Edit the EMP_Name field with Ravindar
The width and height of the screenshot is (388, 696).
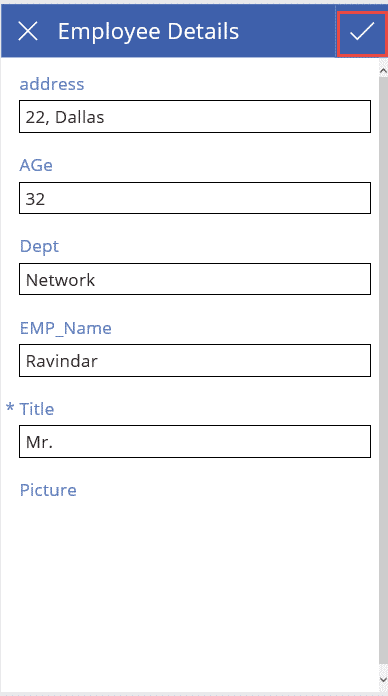(195, 360)
